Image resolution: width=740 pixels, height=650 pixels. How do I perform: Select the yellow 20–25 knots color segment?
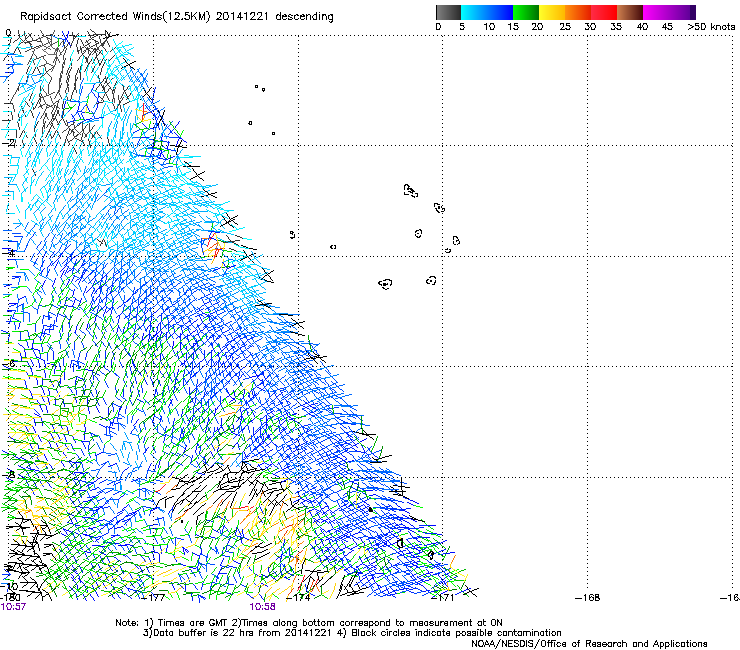point(552,12)
